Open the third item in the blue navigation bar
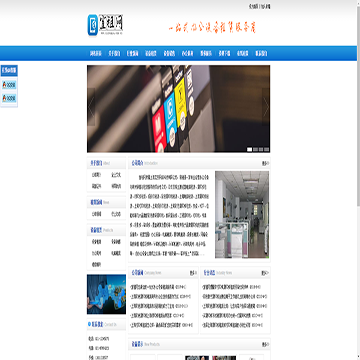 (x=132, y=53)
